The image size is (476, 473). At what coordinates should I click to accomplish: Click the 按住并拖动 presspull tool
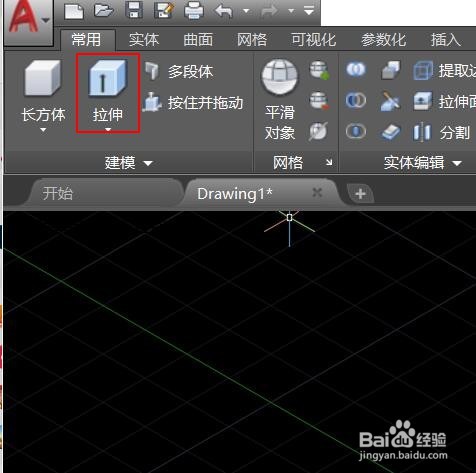tap(193, 102)
